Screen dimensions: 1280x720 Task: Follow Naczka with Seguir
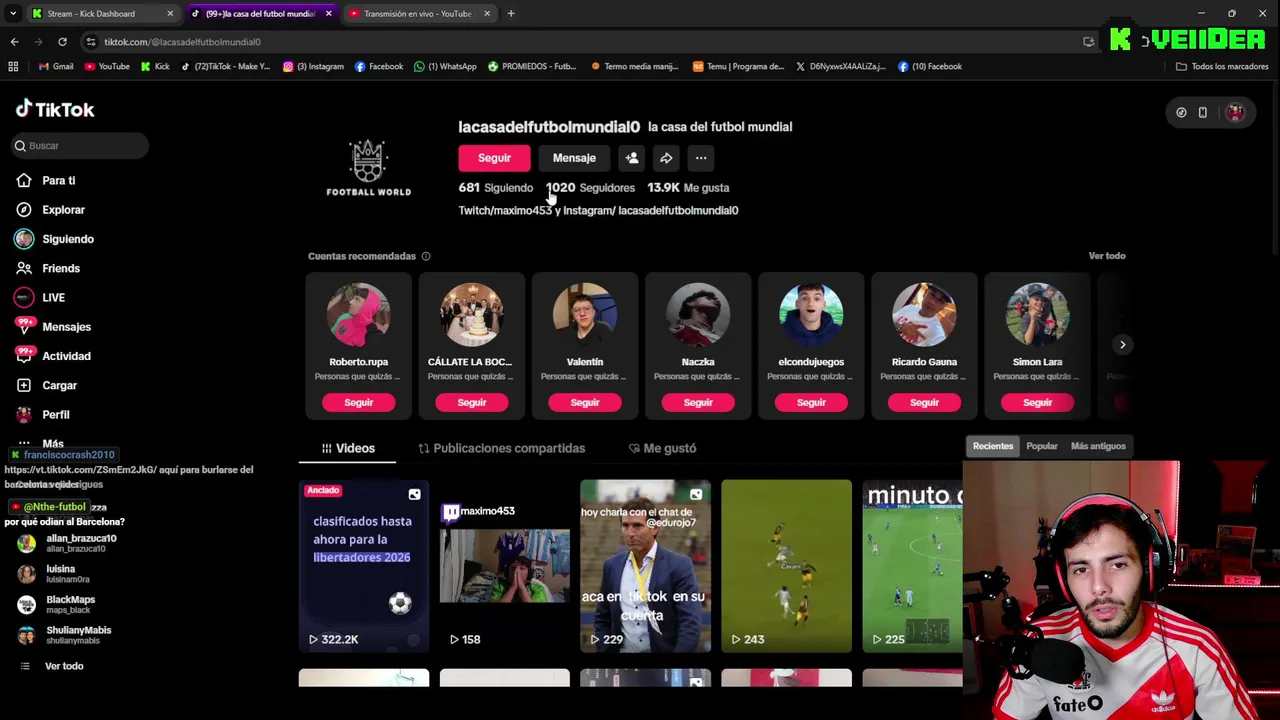698,402
